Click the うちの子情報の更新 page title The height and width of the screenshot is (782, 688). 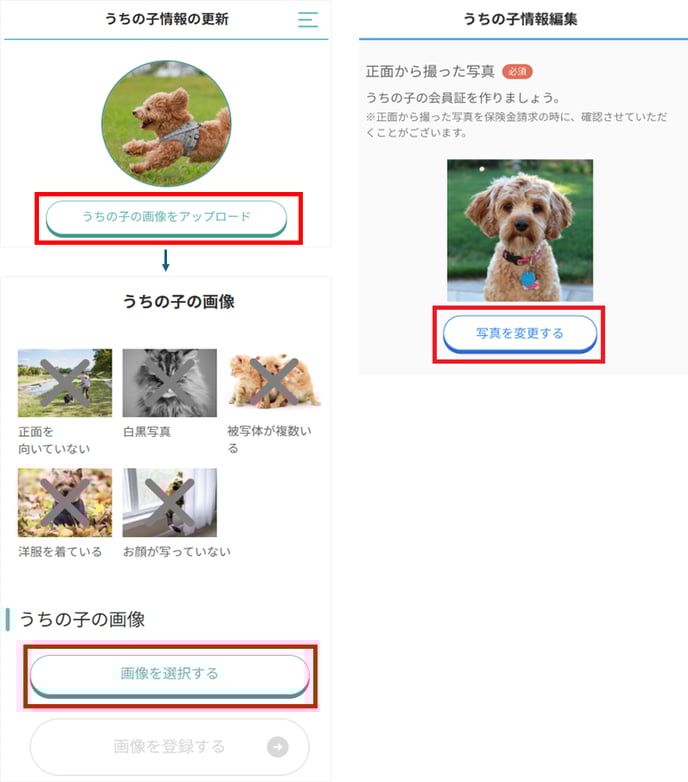167,19
